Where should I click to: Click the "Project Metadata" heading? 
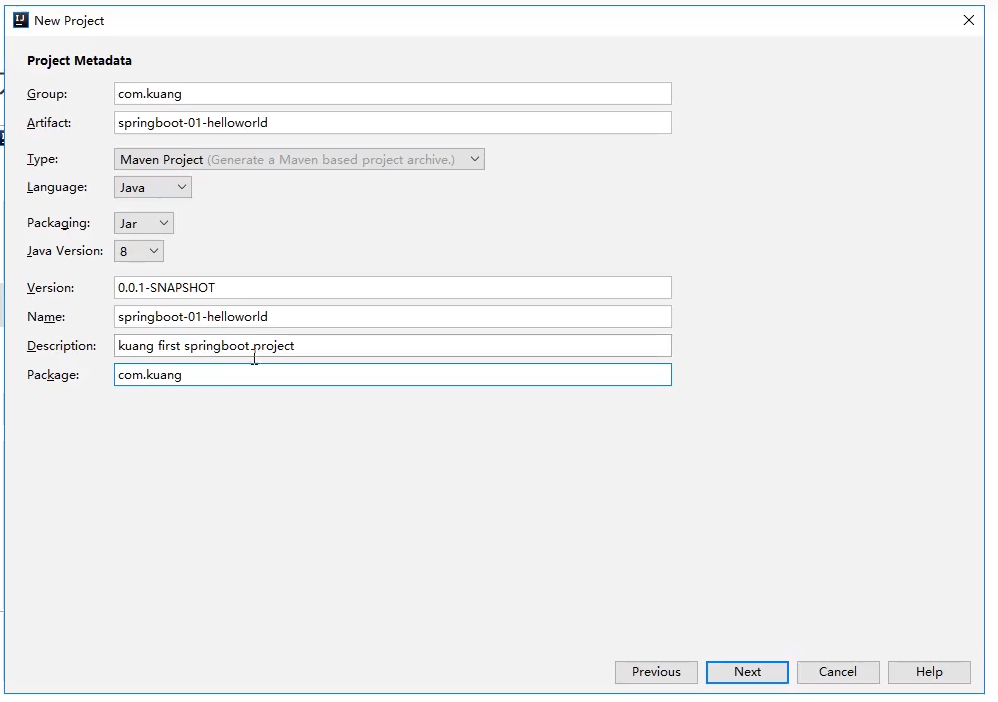[x=79, y=61]
